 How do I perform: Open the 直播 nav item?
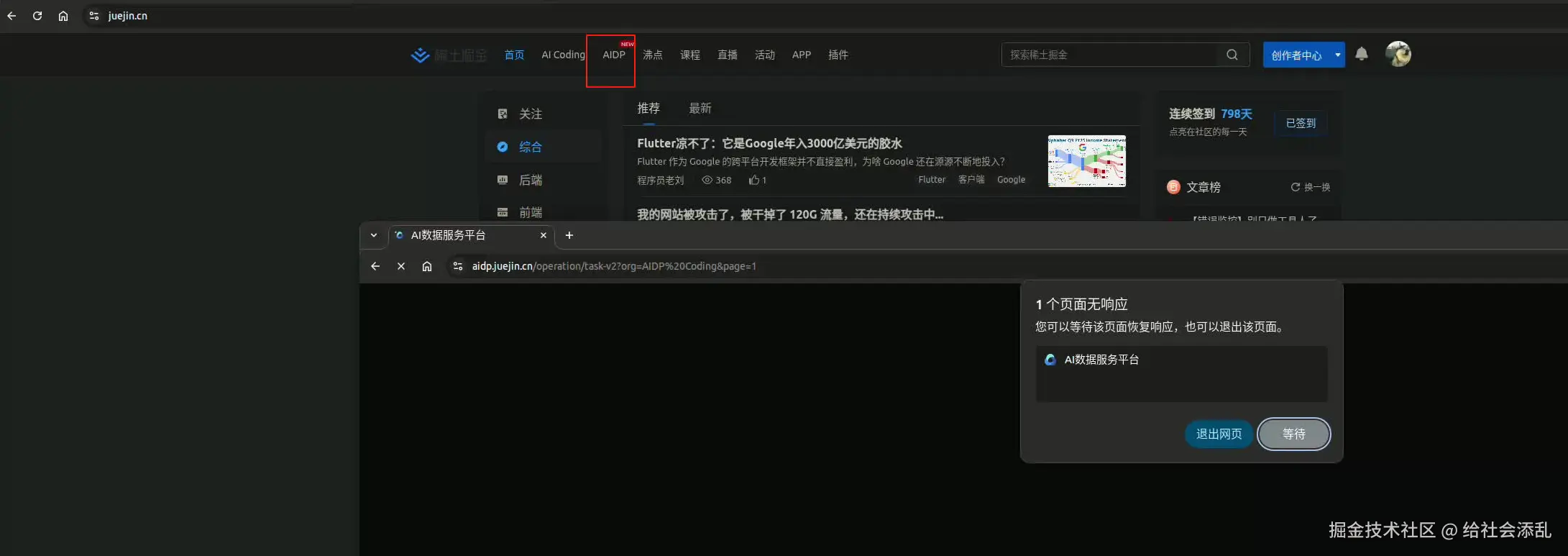tap(728, 55)
